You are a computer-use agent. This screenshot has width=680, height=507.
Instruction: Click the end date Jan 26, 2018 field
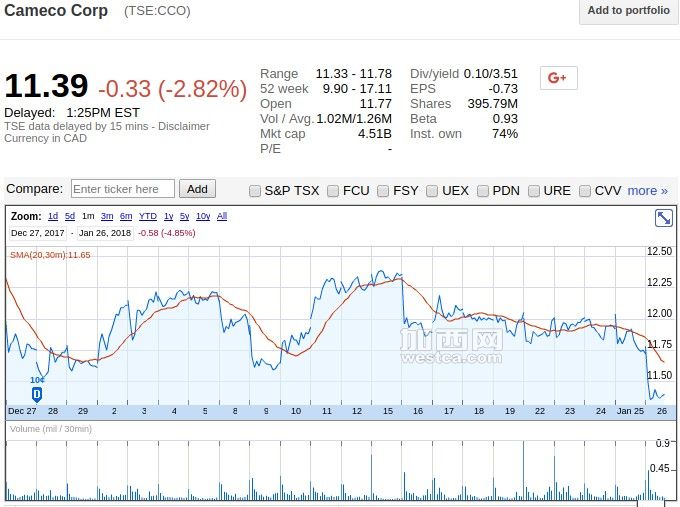point(105,232)
